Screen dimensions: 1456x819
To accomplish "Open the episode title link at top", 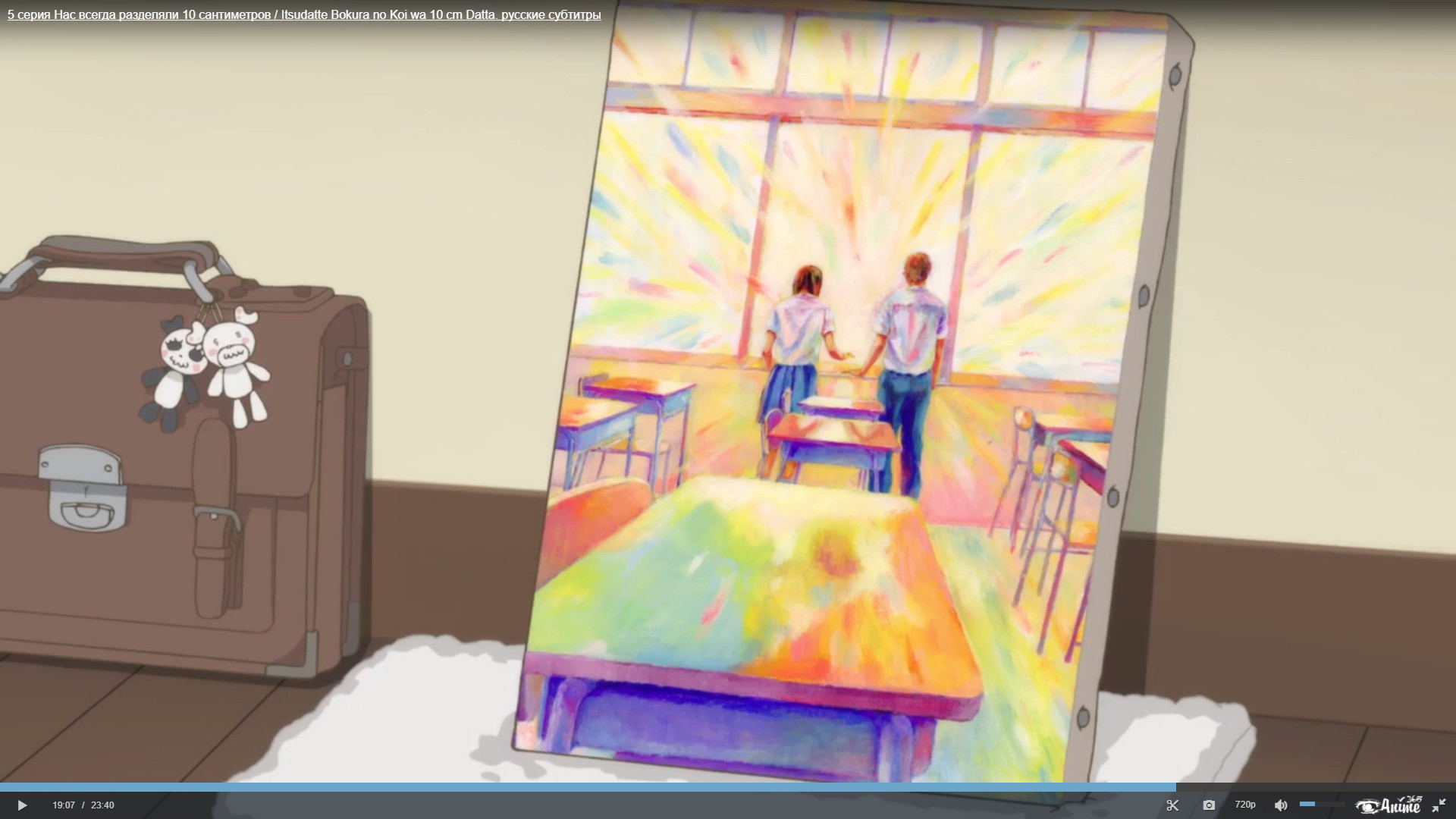I will [x=304, y=15].
